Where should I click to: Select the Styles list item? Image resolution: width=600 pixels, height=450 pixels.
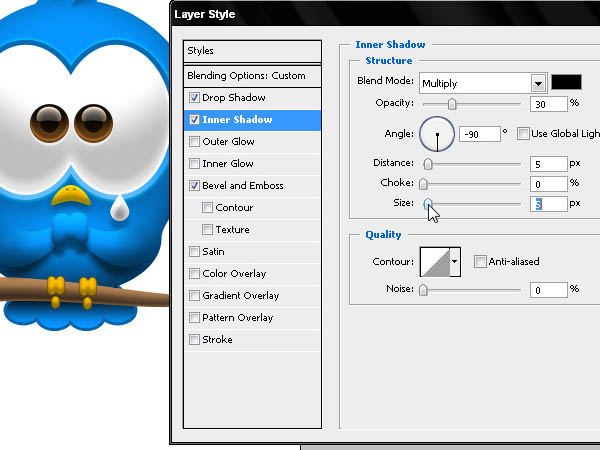coord(252,51)
